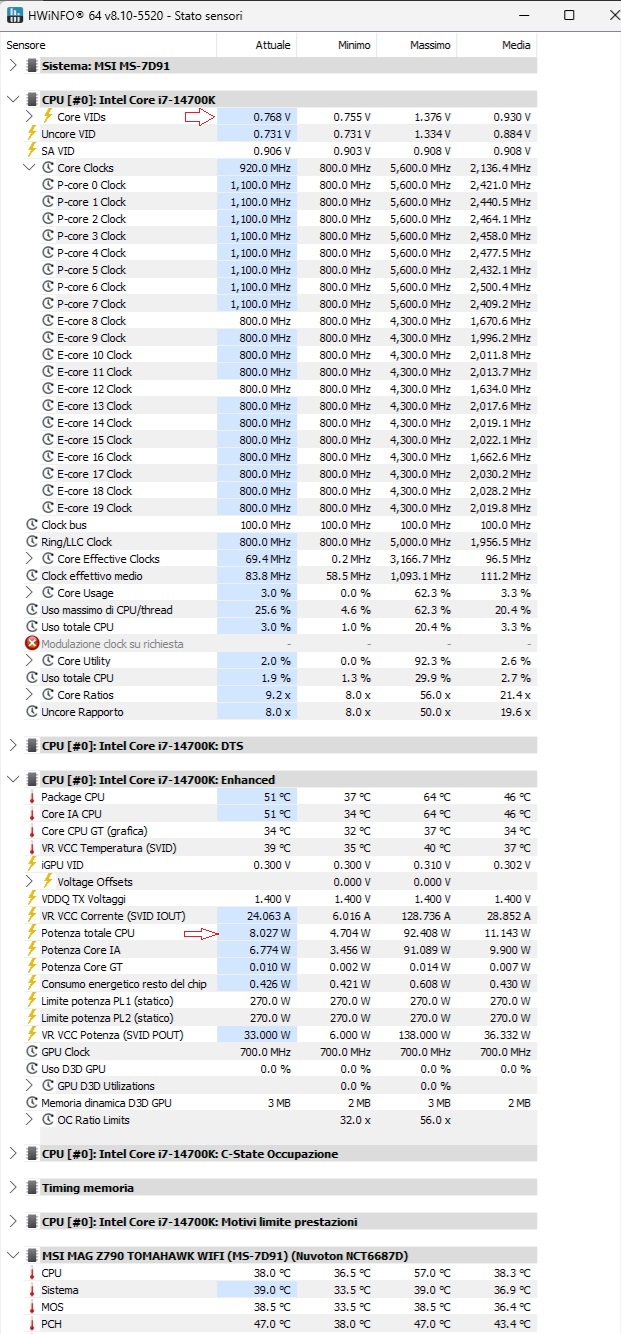
Task: Click the Attuale column header
Action: [x=257, y=45]
